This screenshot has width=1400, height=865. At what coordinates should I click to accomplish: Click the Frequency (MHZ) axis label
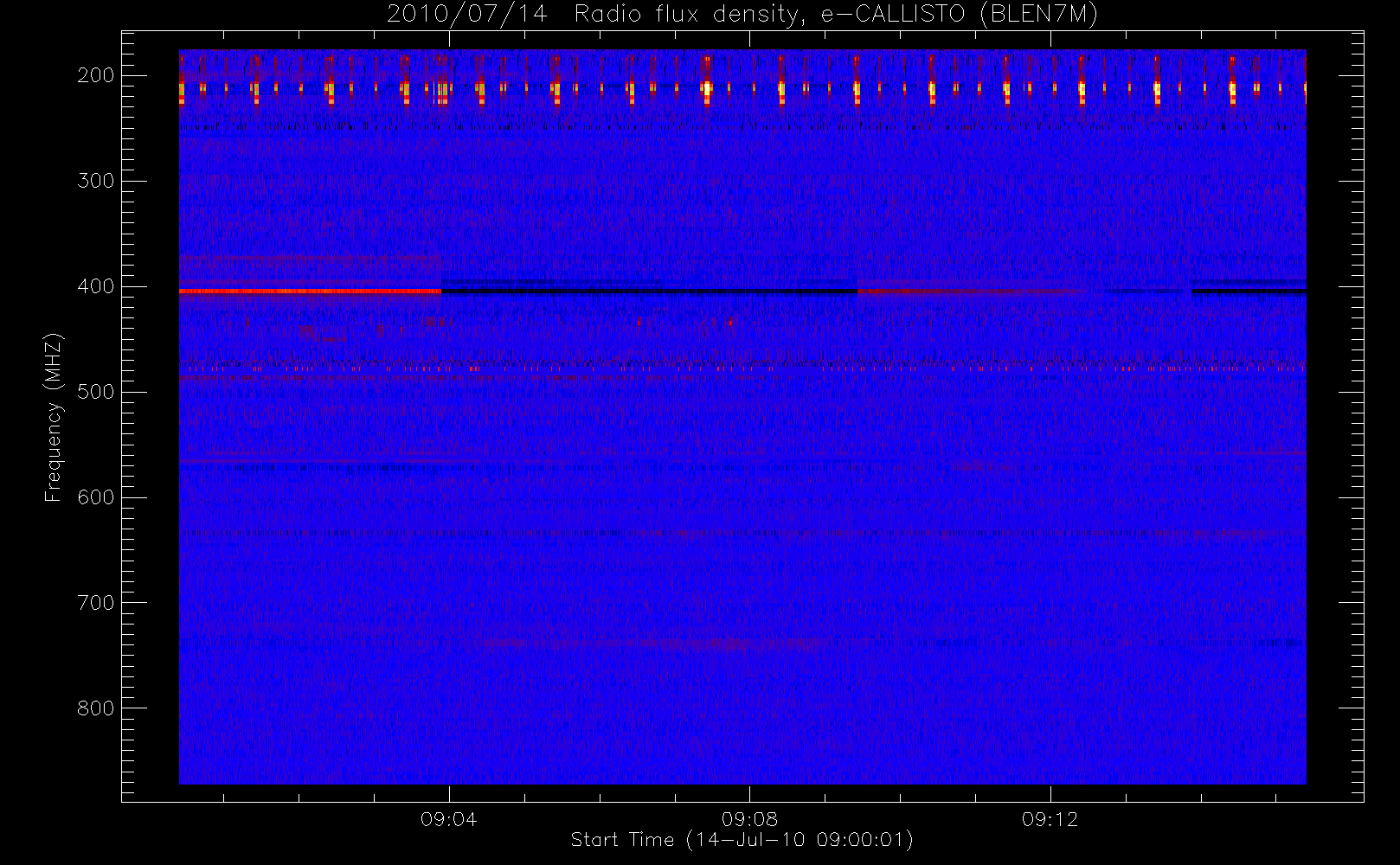pos(54,417)
